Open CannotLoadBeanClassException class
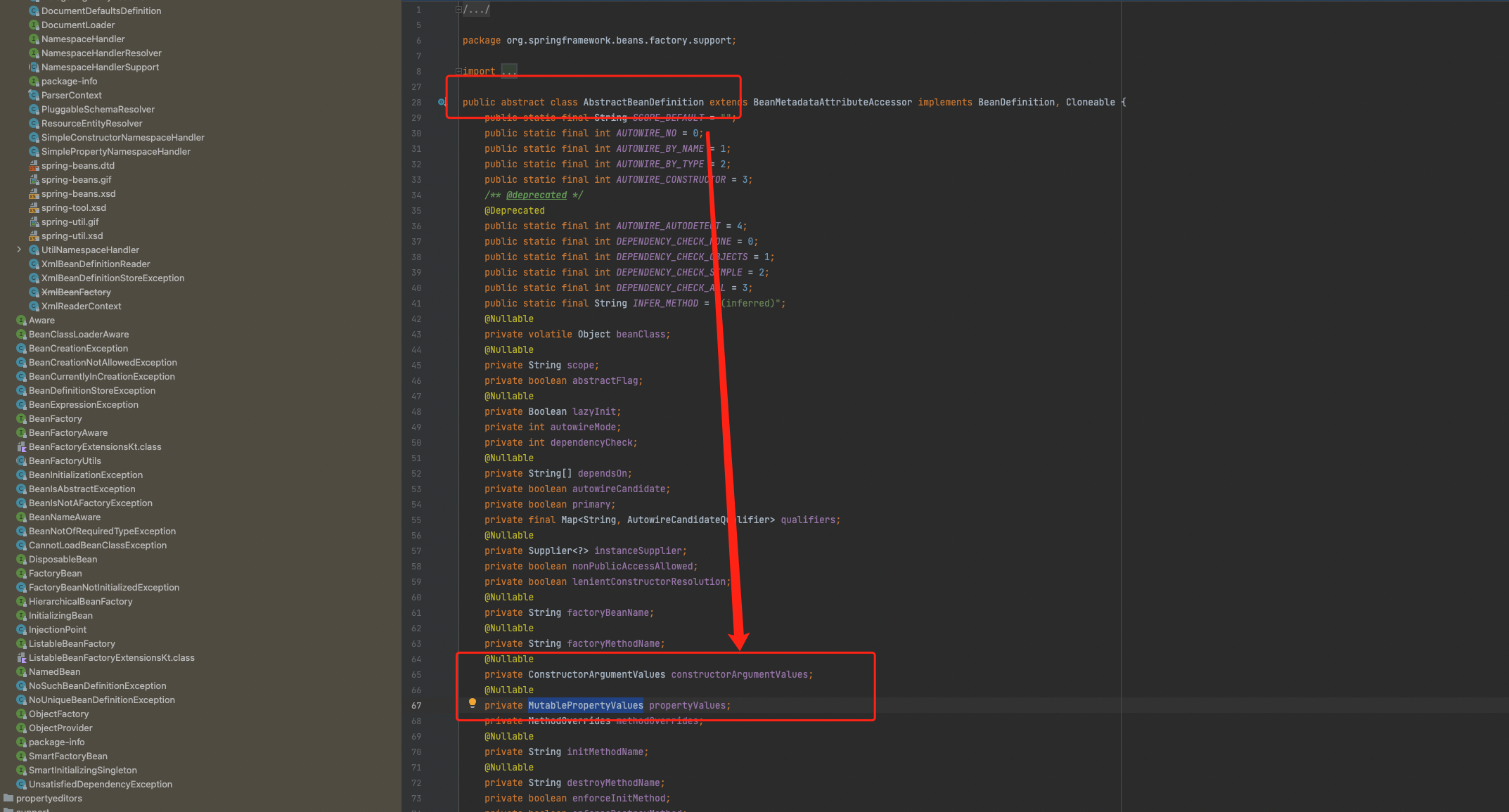The height and width of the screenshot is (812, 1509). [x=98, y=545]
